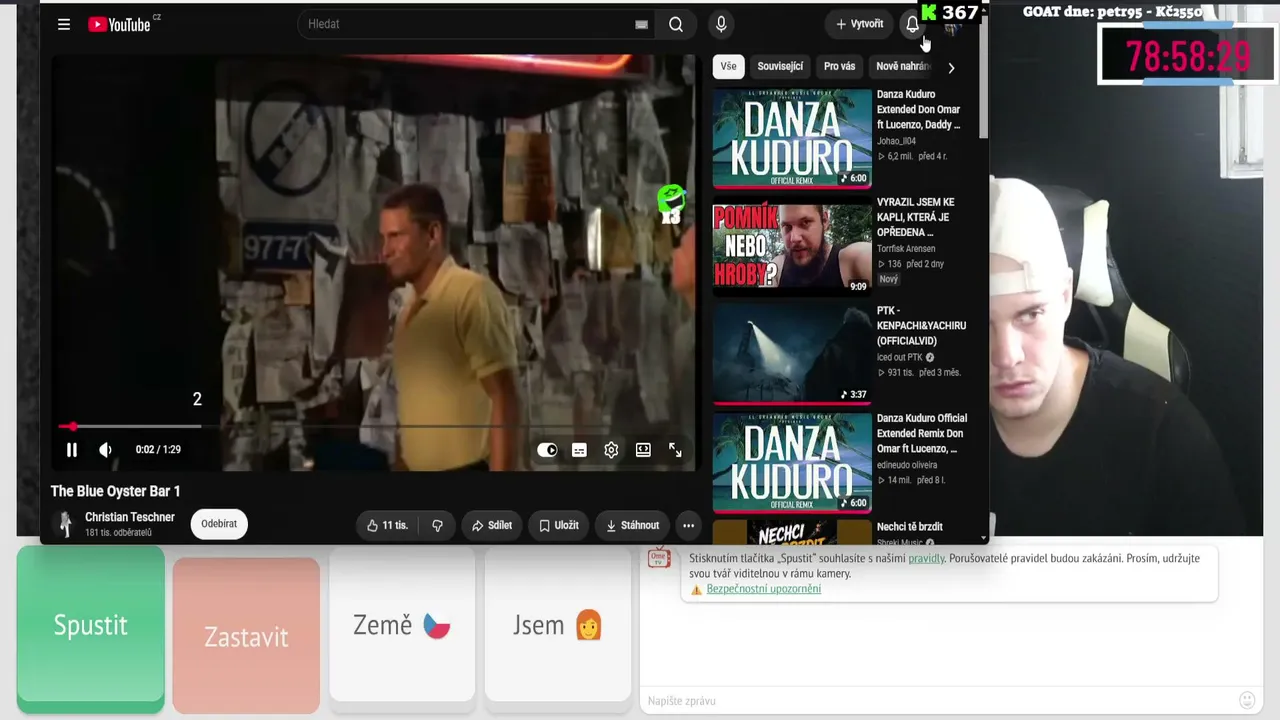Open the Danza Kuduro Extended thumbnail by Johao_ll04
Viewport: 1280px width, 720px height.
pos(792,138)
